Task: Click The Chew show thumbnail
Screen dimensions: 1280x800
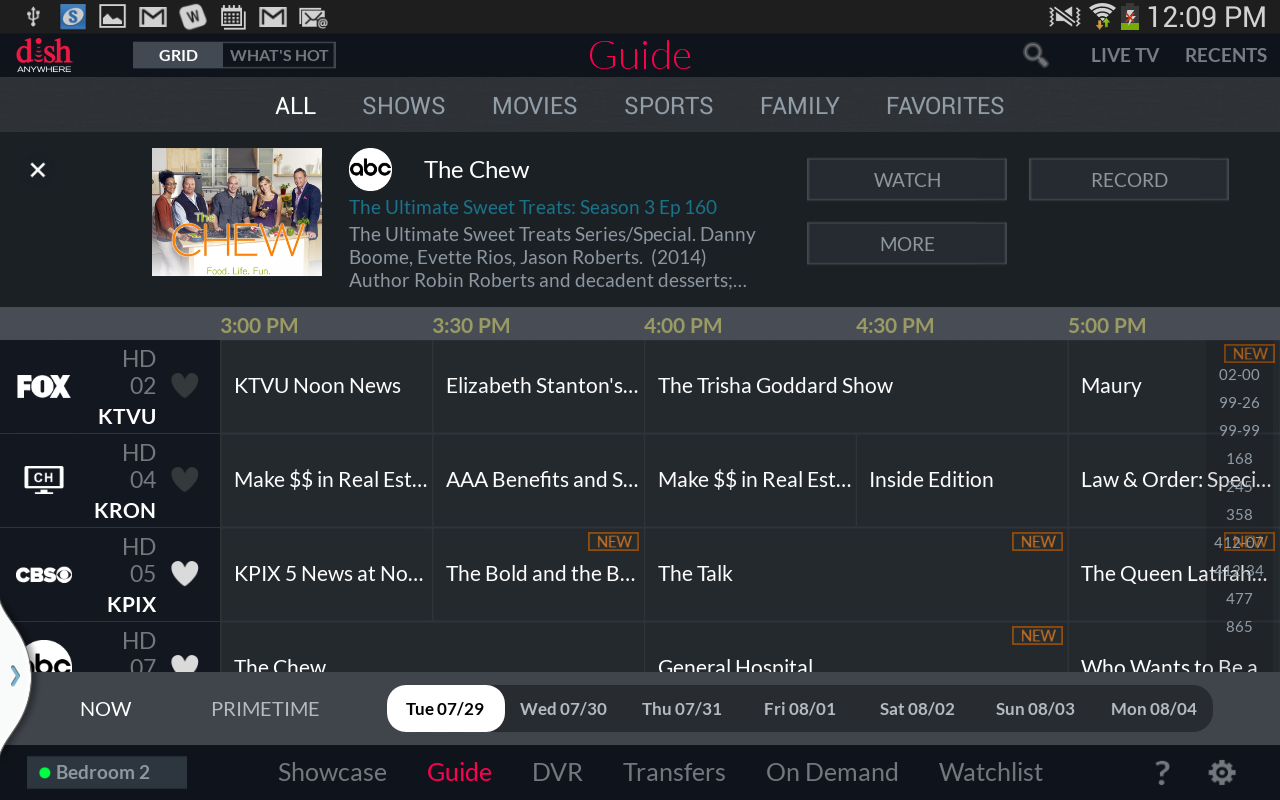Action: [x=237, y=212]
